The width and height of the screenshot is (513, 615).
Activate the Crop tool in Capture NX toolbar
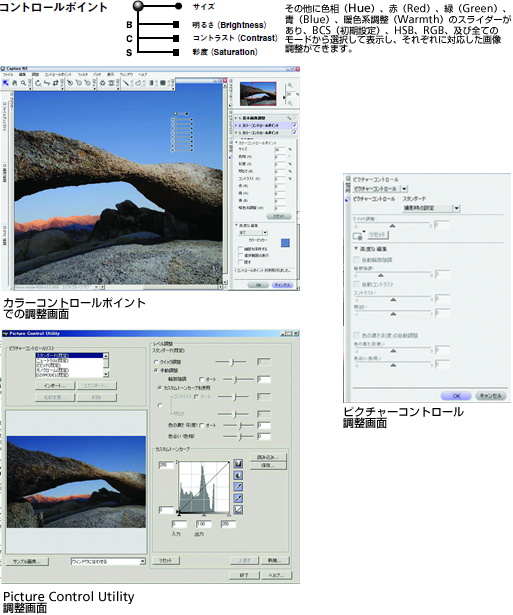(55, 83)
